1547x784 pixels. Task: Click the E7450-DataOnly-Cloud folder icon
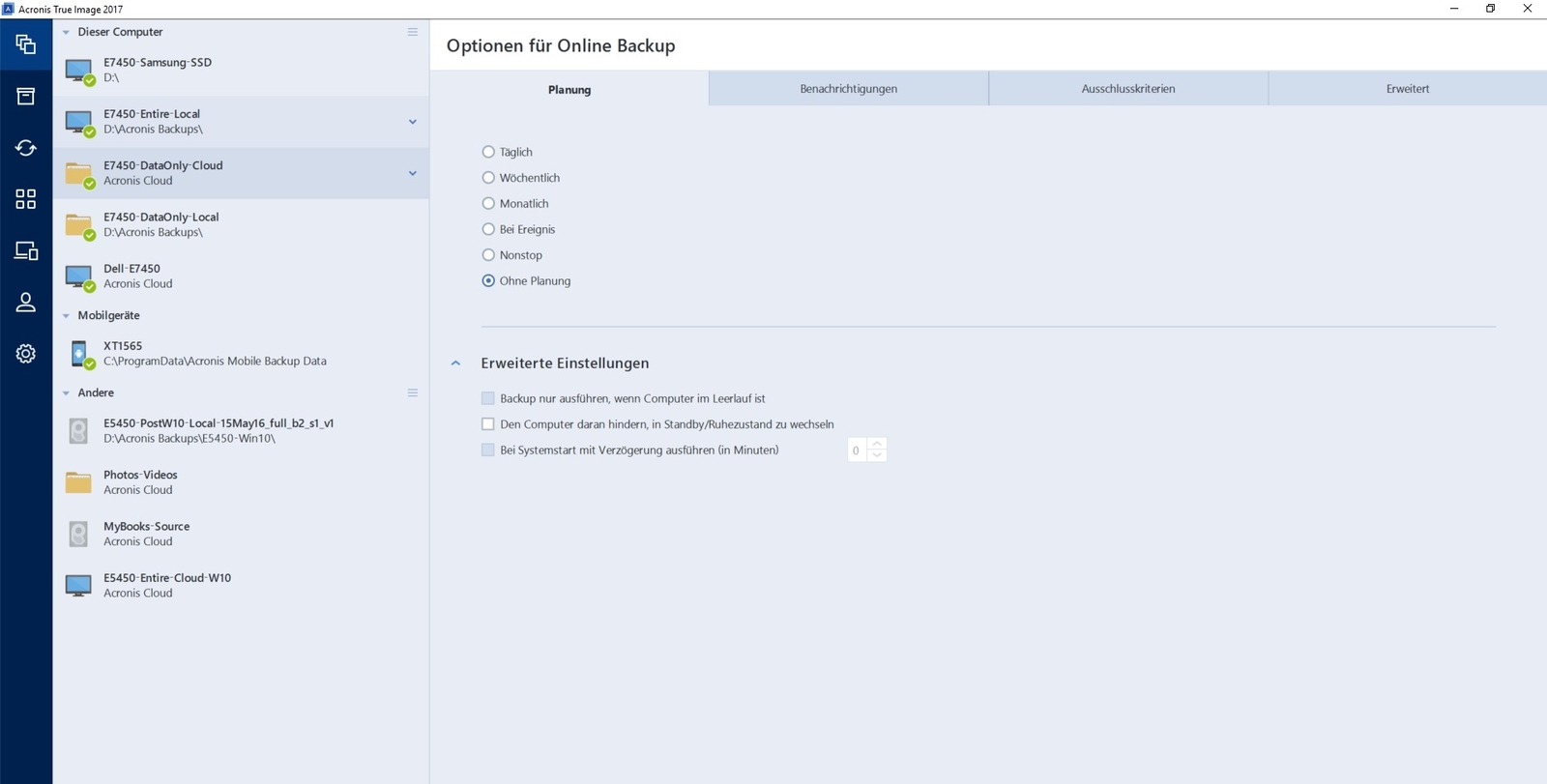point(79,174)
